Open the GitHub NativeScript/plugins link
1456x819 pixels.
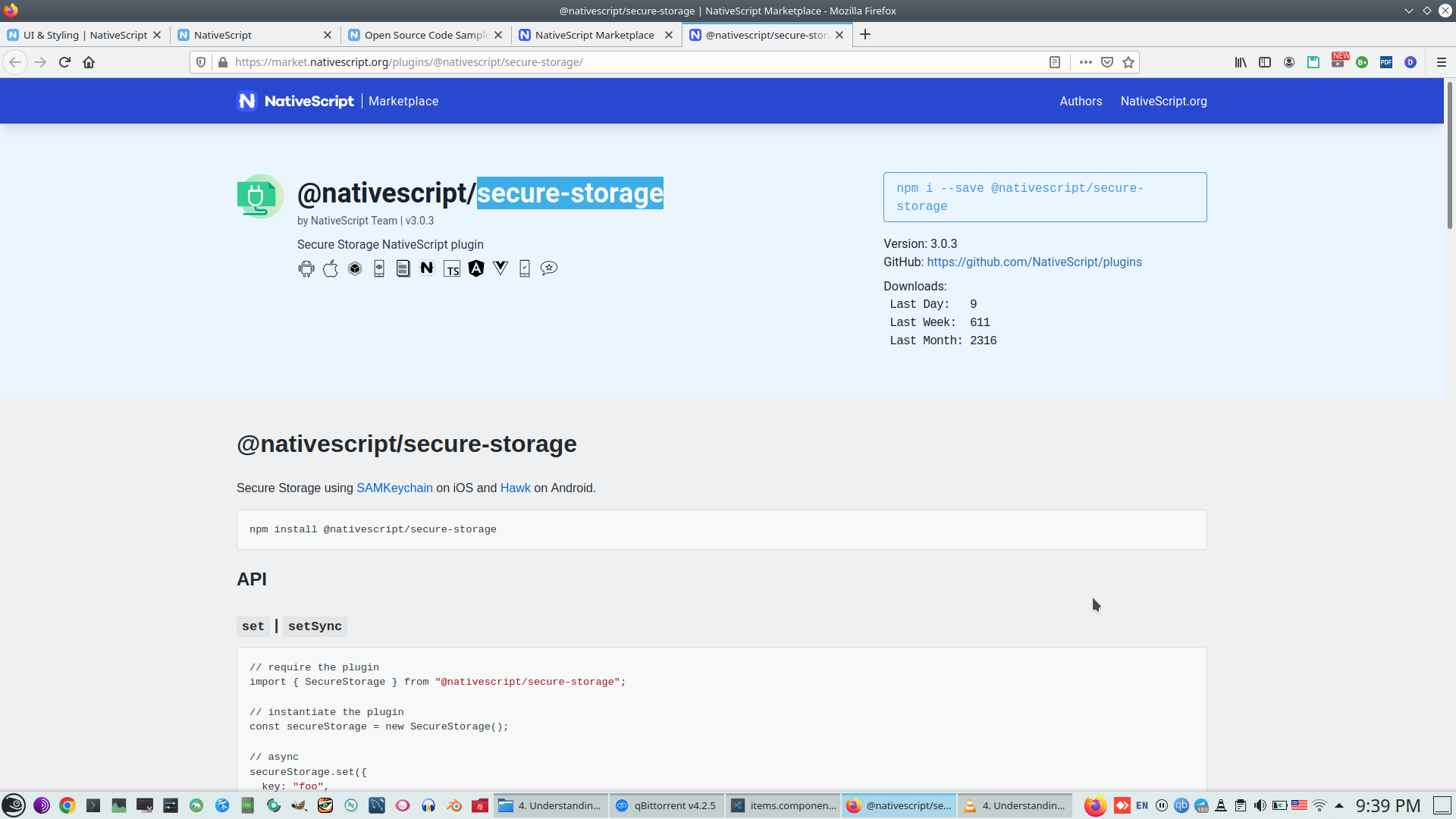(x=1034, y=262)
